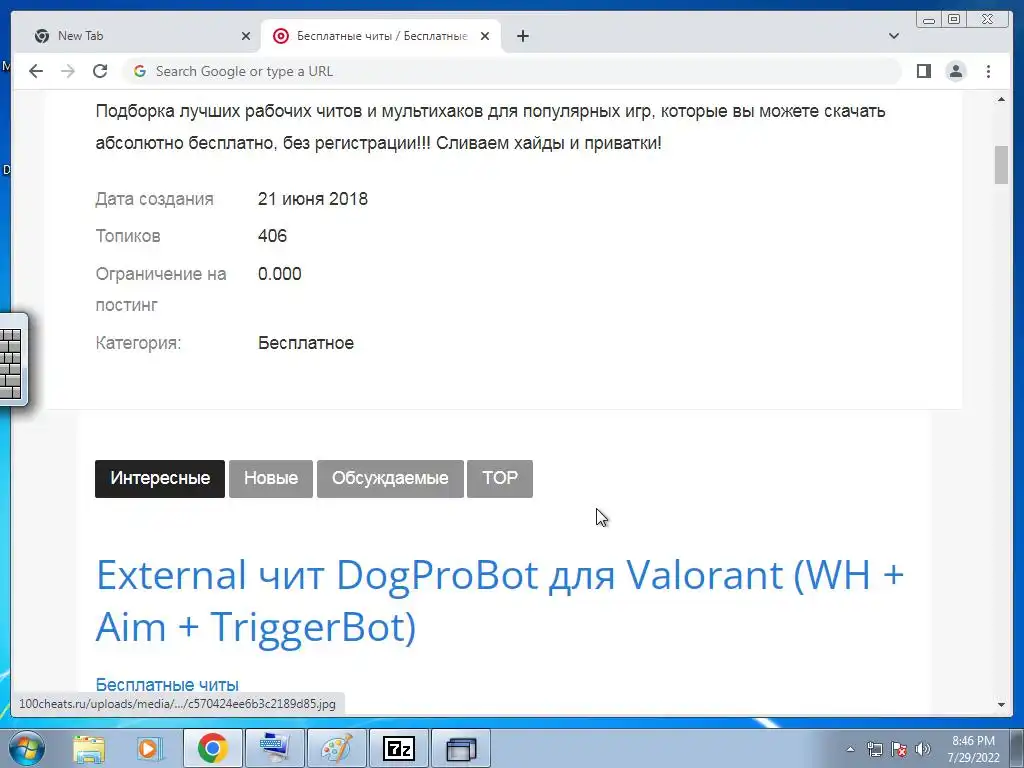The width and height of the screenshot is (1024, 768).
Task: Show hidden system tray icons
Action: [x=850, y=749]
